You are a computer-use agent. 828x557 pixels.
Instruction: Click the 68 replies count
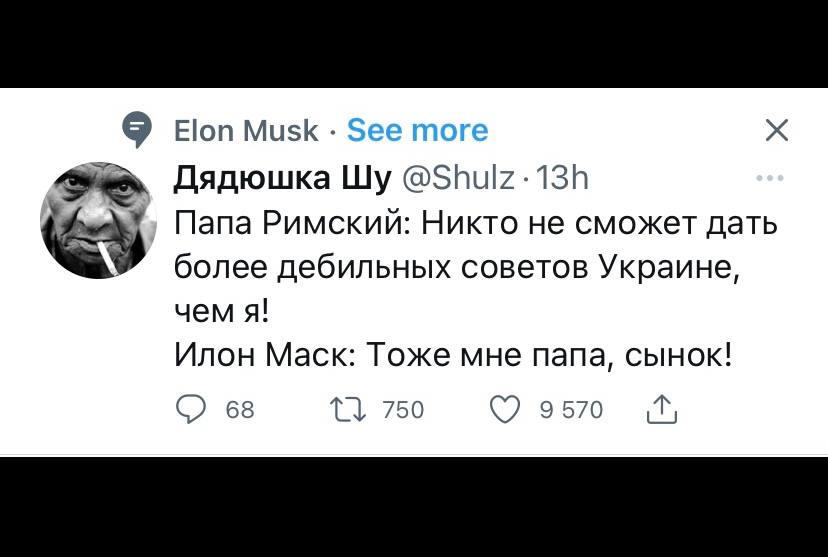pos(240,409)
